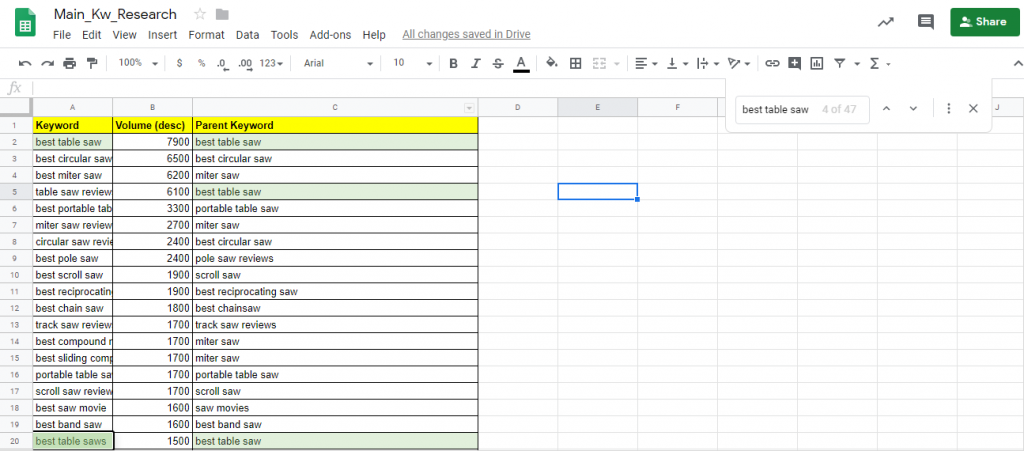The image size is (1024, 451).
Task: Click the find text field
Action: pyautogui.click(x=803, y=110)
